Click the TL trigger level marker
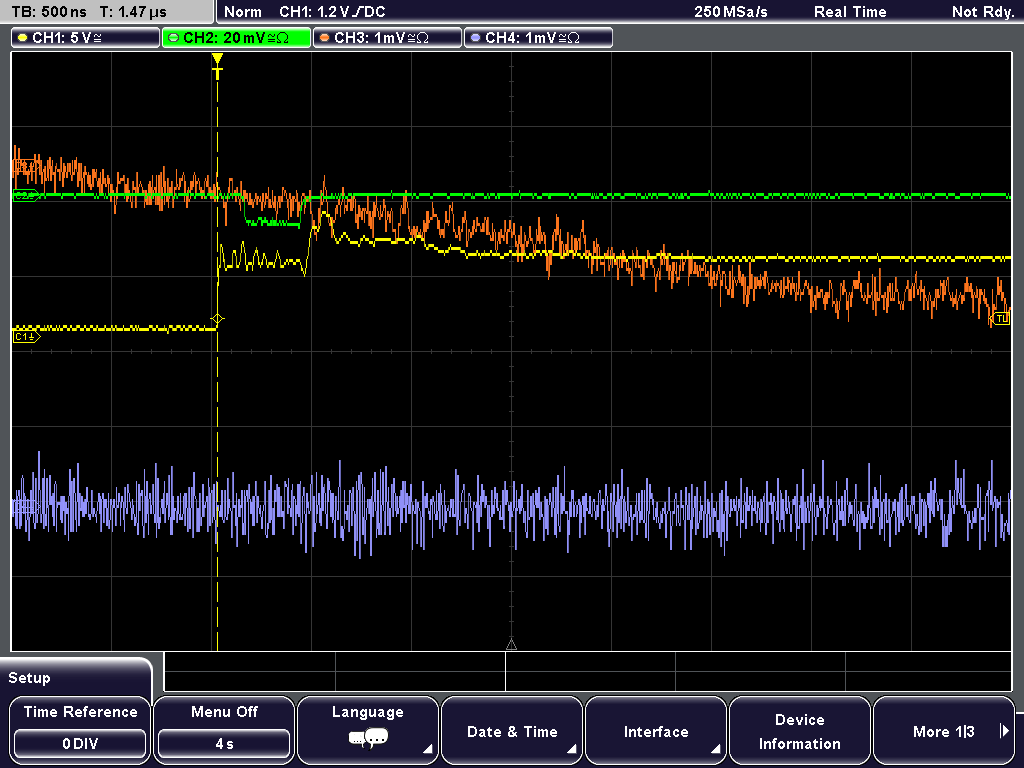Screen dimensions: 1024x768 [x=1002, y=319]
